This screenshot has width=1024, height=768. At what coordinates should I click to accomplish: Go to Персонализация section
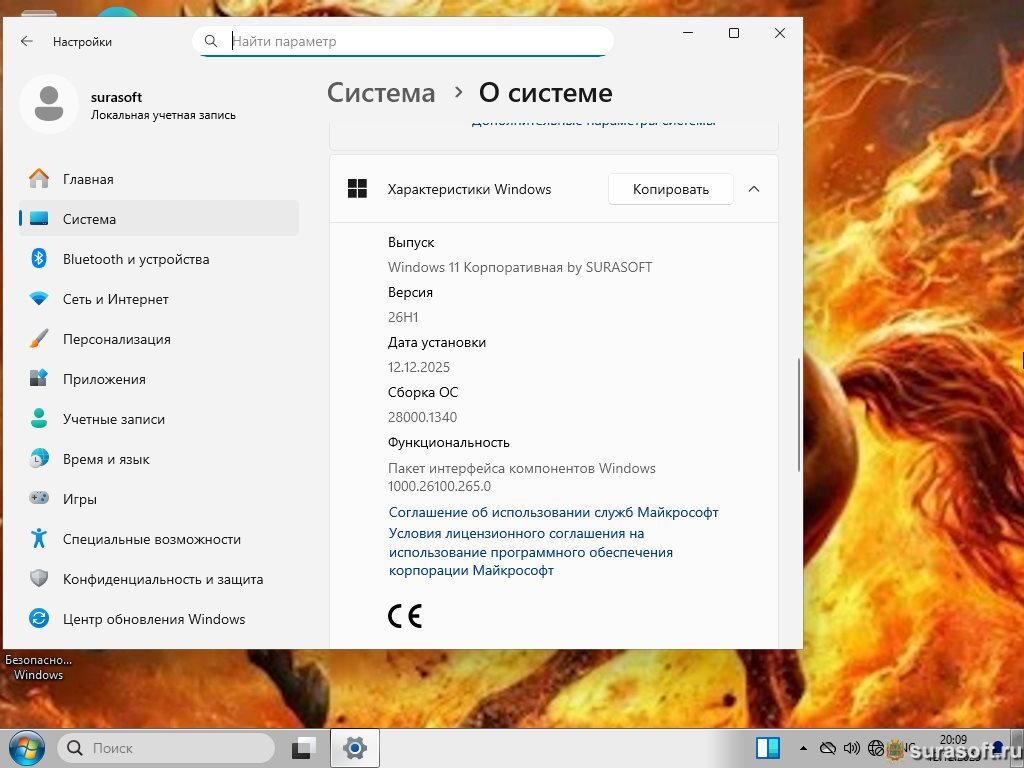[116, 339]
